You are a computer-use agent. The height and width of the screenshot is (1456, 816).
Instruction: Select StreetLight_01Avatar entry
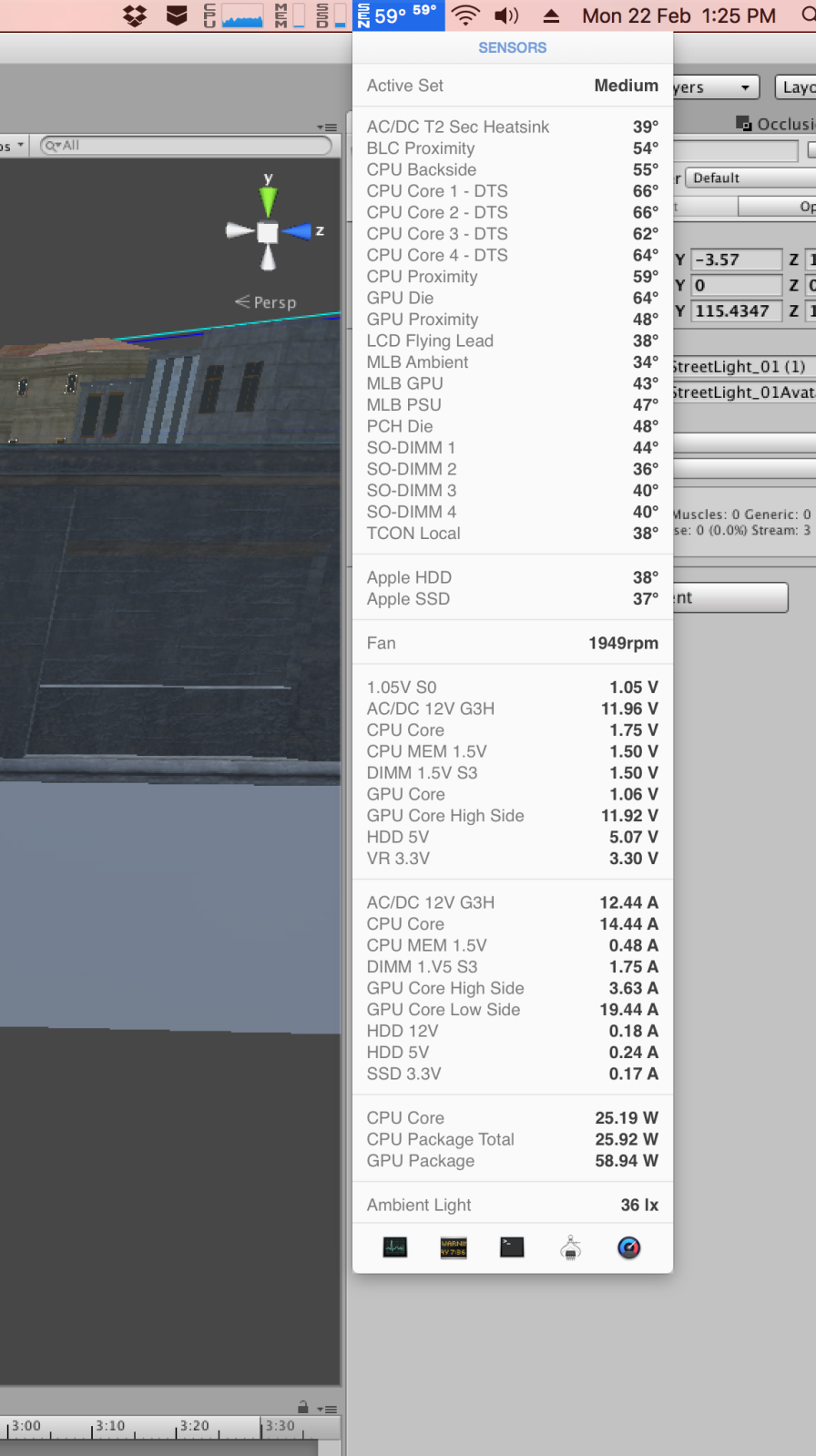[744, 392]
